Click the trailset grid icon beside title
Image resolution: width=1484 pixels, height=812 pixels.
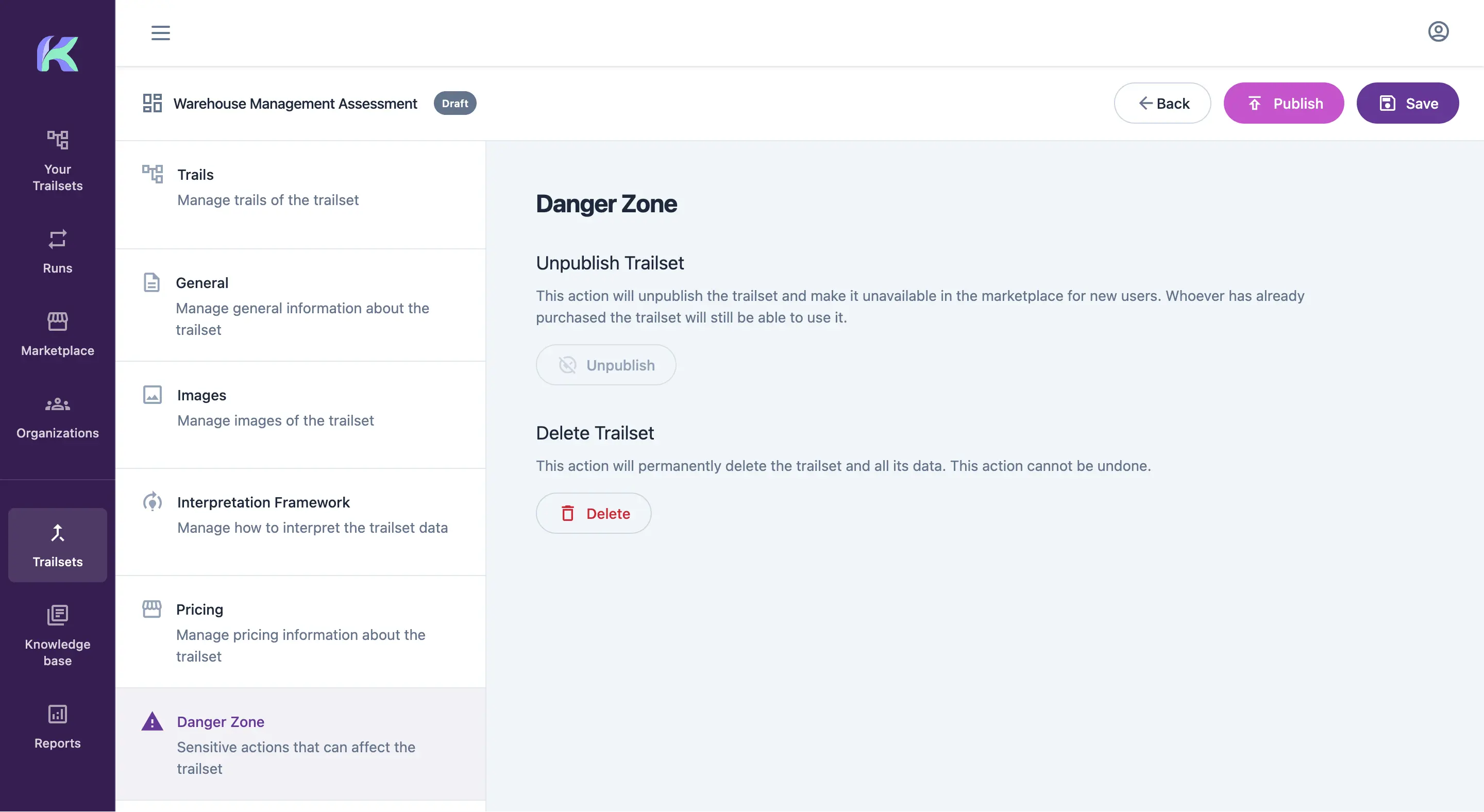click(152, 103)
